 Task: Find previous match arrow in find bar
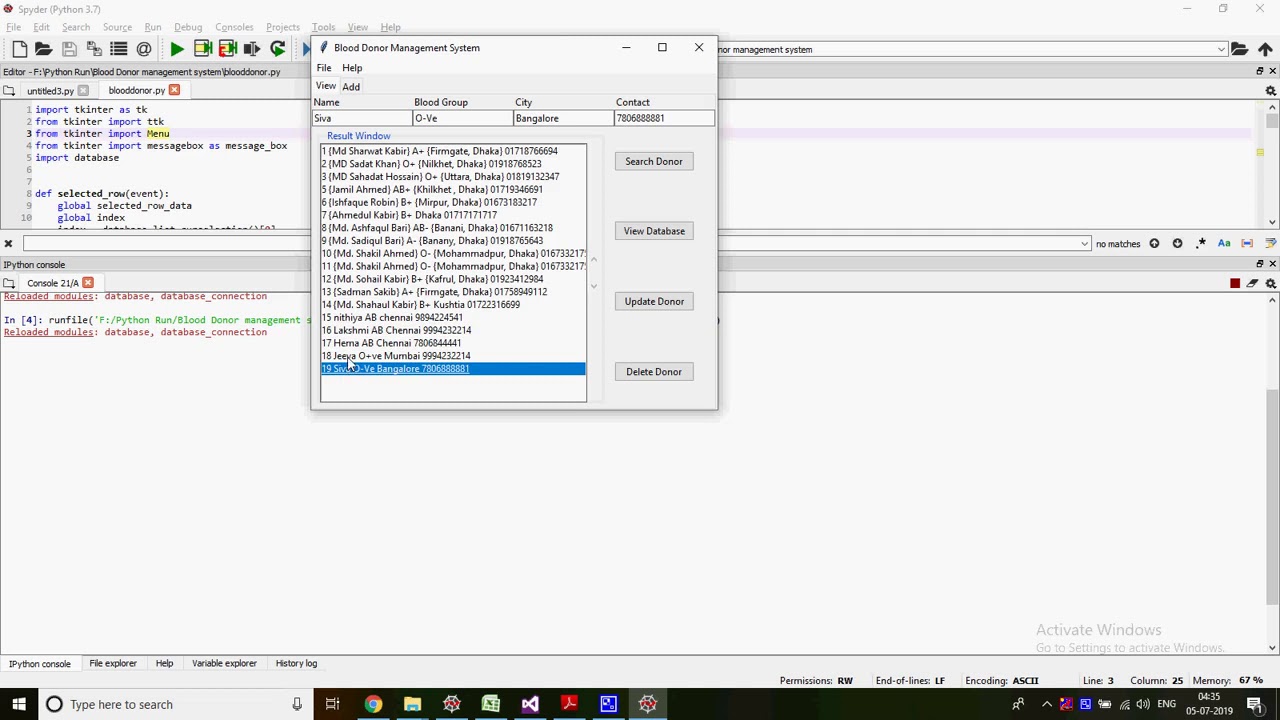pos(1154,243)
